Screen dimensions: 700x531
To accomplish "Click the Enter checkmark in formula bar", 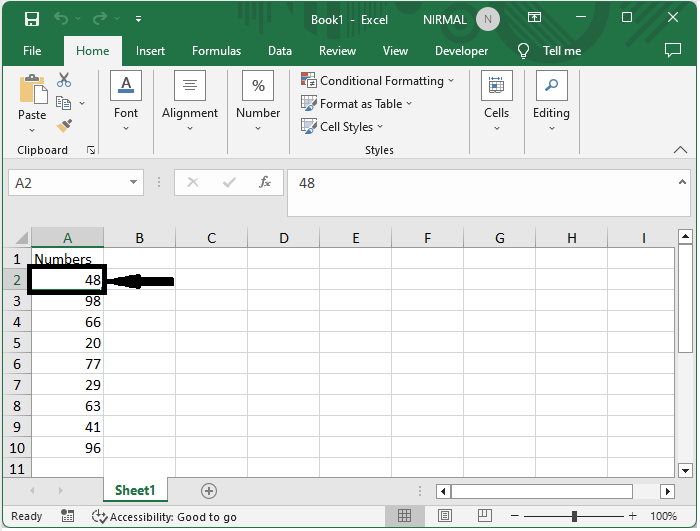I will coord(229,182).
